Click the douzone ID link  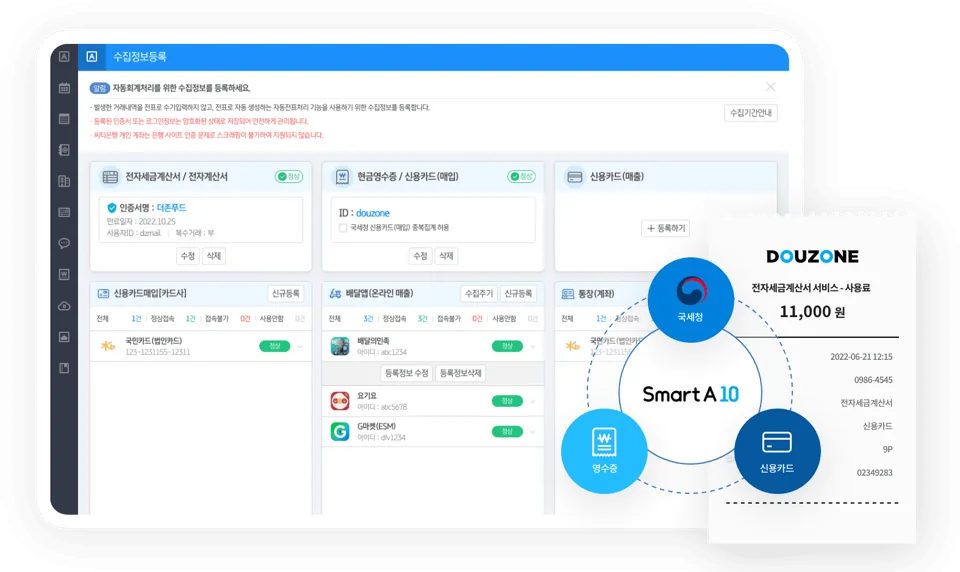pyautogui.click(x=373, y=213)
